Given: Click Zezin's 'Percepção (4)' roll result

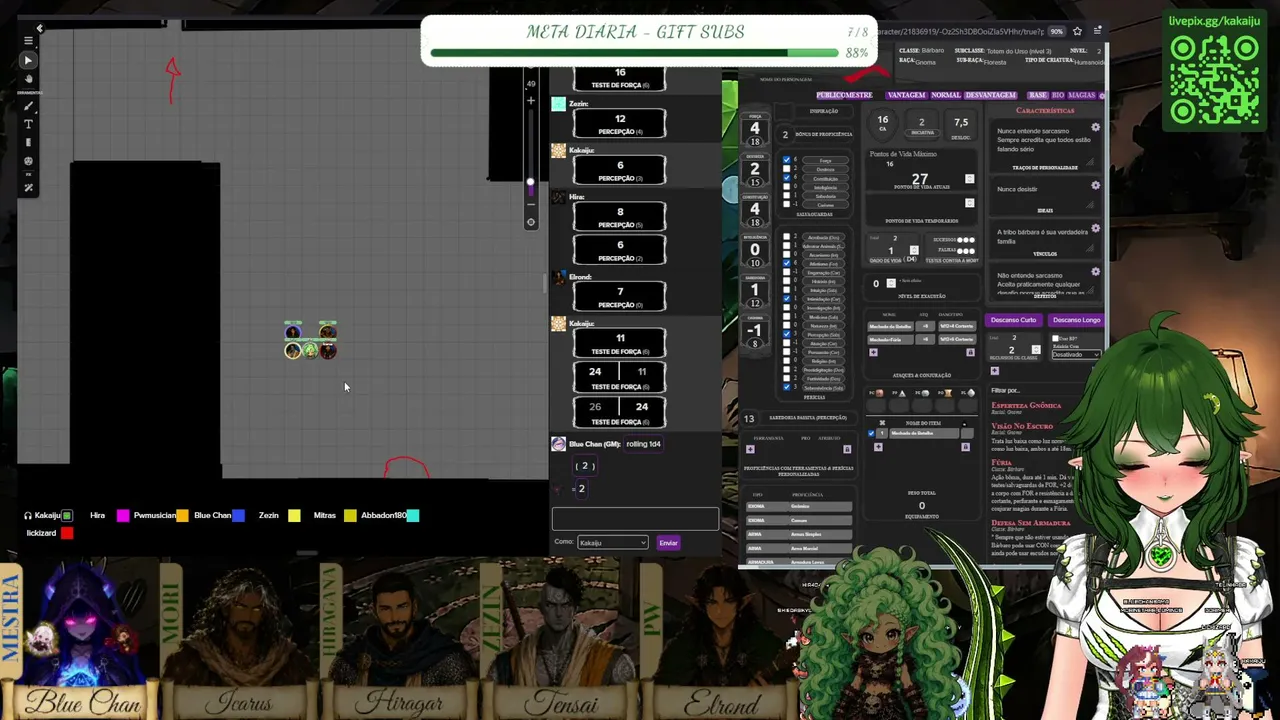Looking at the screenshot, I should [x=620, y=124].
